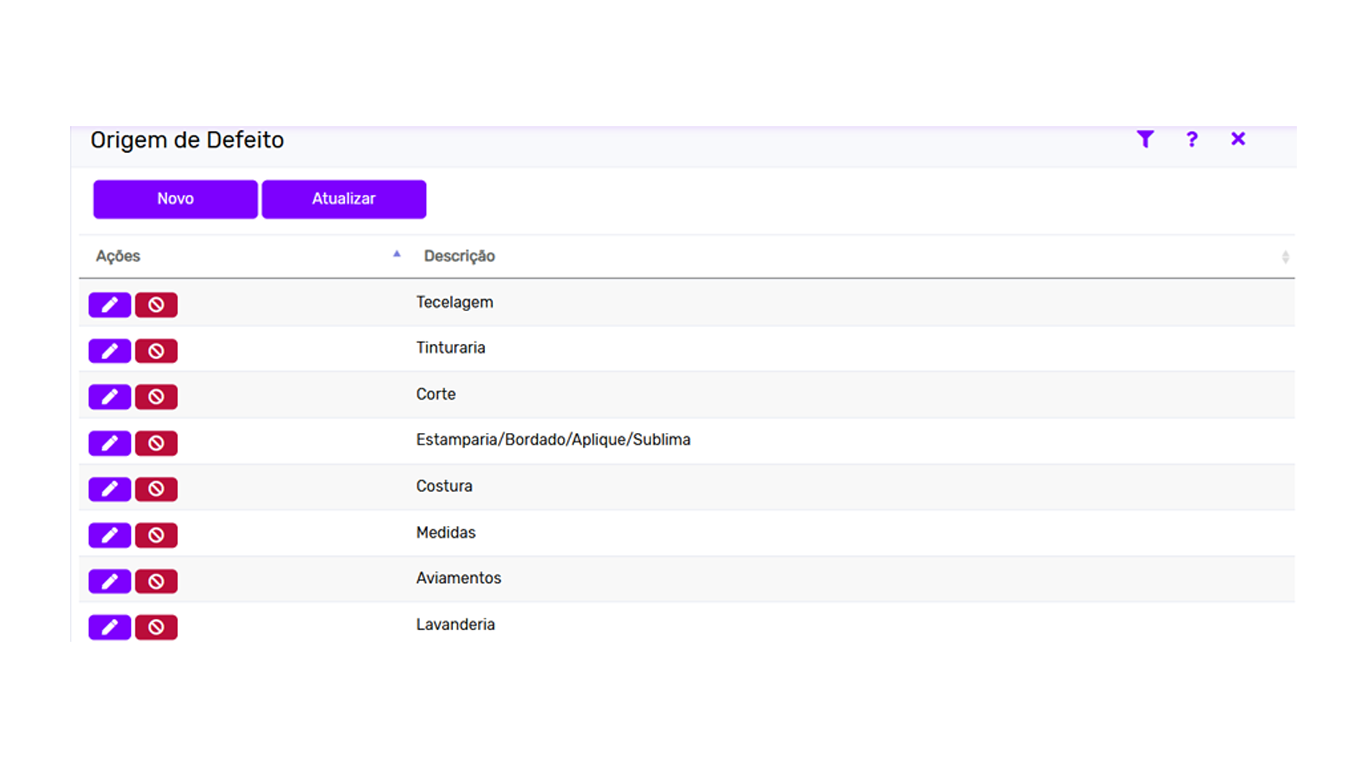Click the Novo button
Image resolution: width=1366 pixels, height=768 pixels.
(x=175, y=199)
